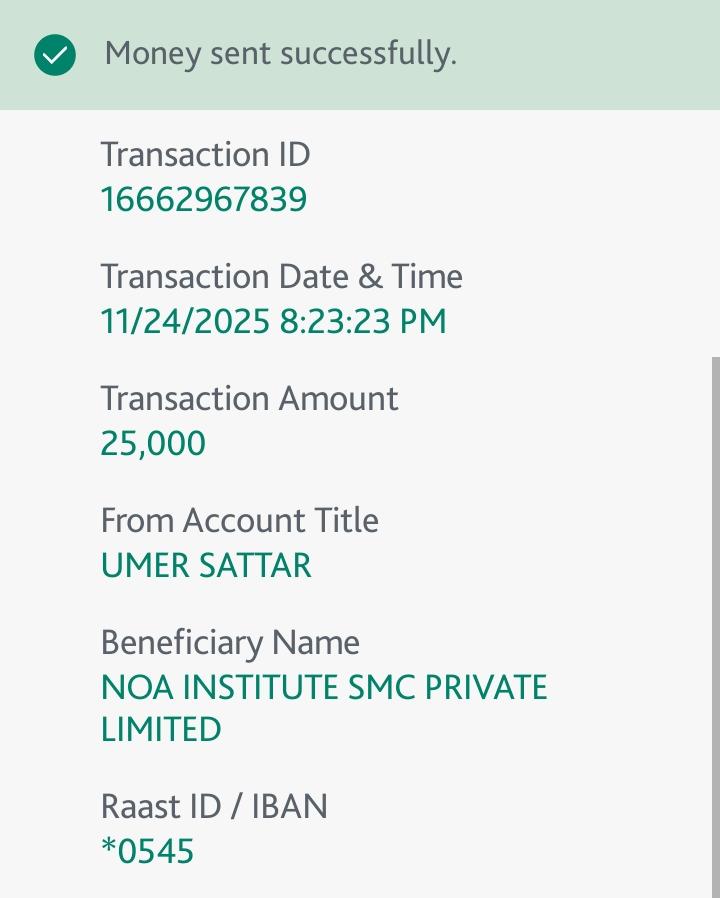The width and height of the screenshot is (720, 898).
Task: Click the word IBAN in the Raast label
Action: coord(290,807)
